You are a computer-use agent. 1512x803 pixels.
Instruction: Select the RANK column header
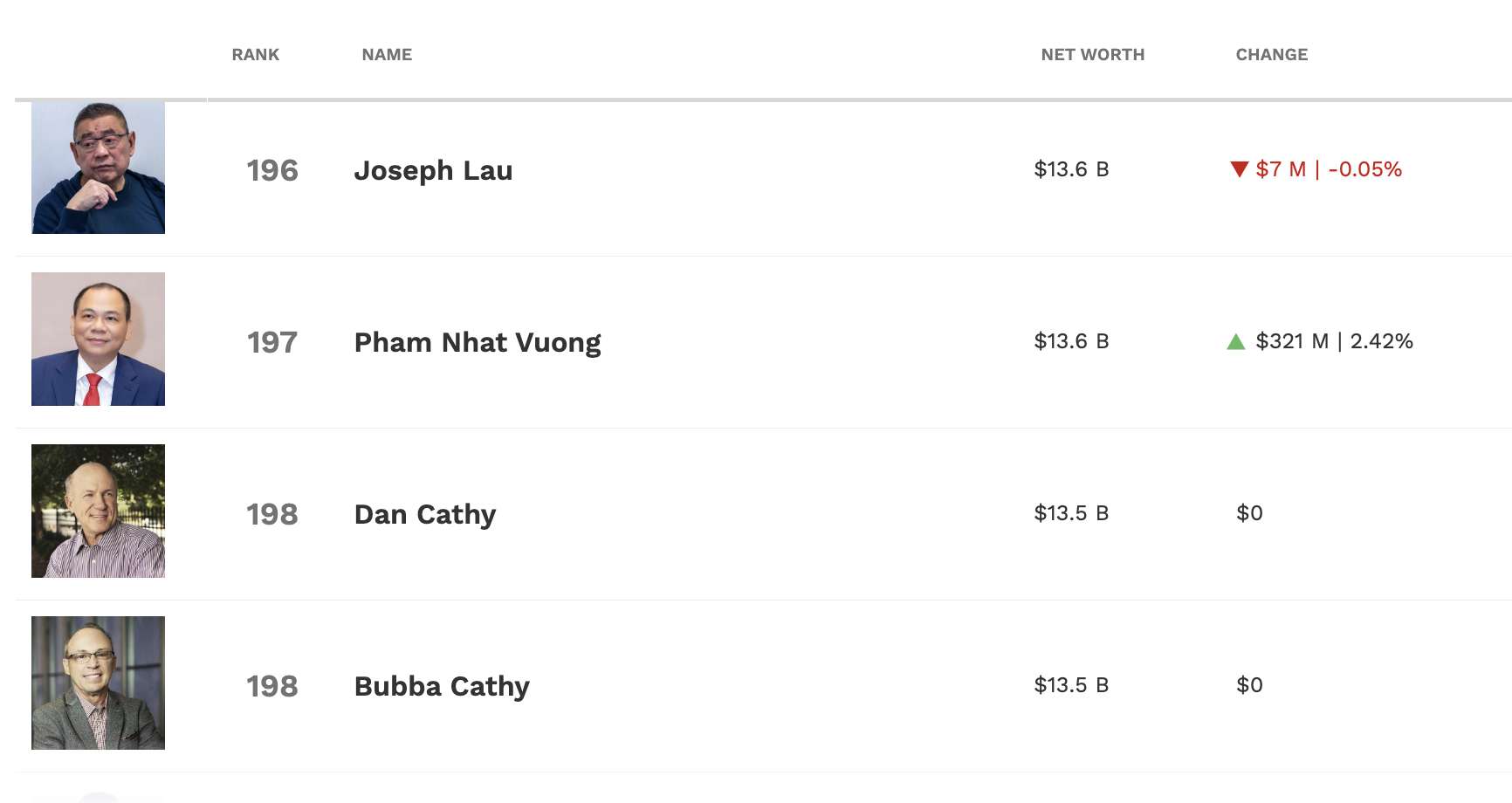tap(254, 54)
